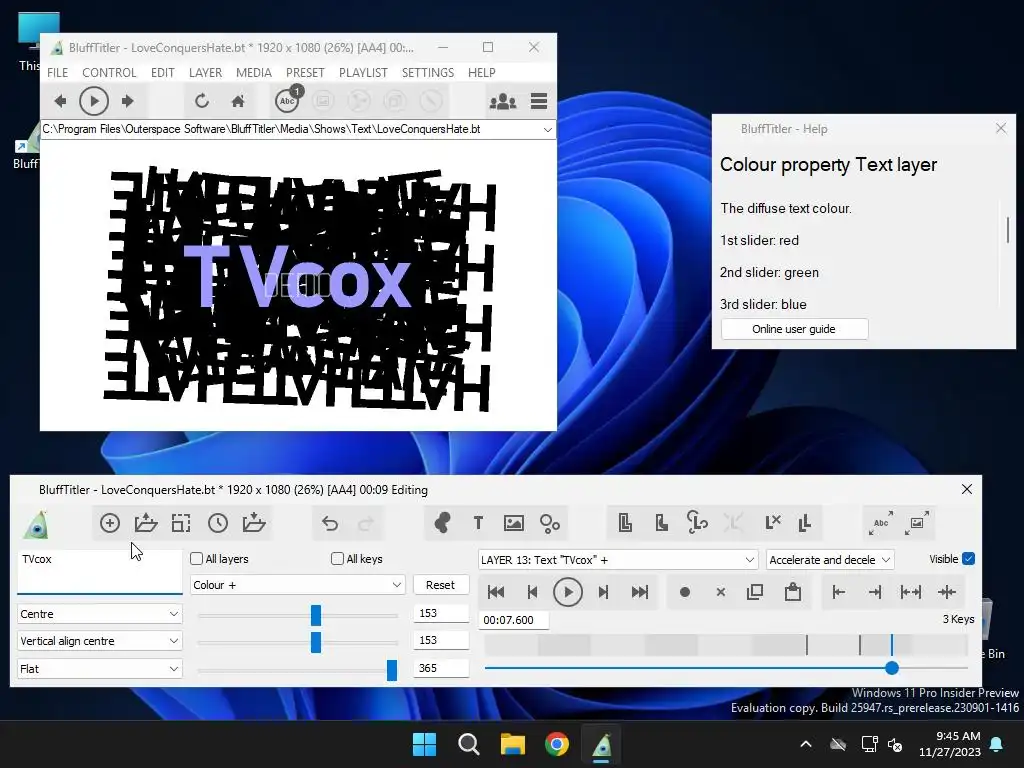Click the second layer page icon
The height and width of the screenshot is (768, 1024).
[662, 523]
